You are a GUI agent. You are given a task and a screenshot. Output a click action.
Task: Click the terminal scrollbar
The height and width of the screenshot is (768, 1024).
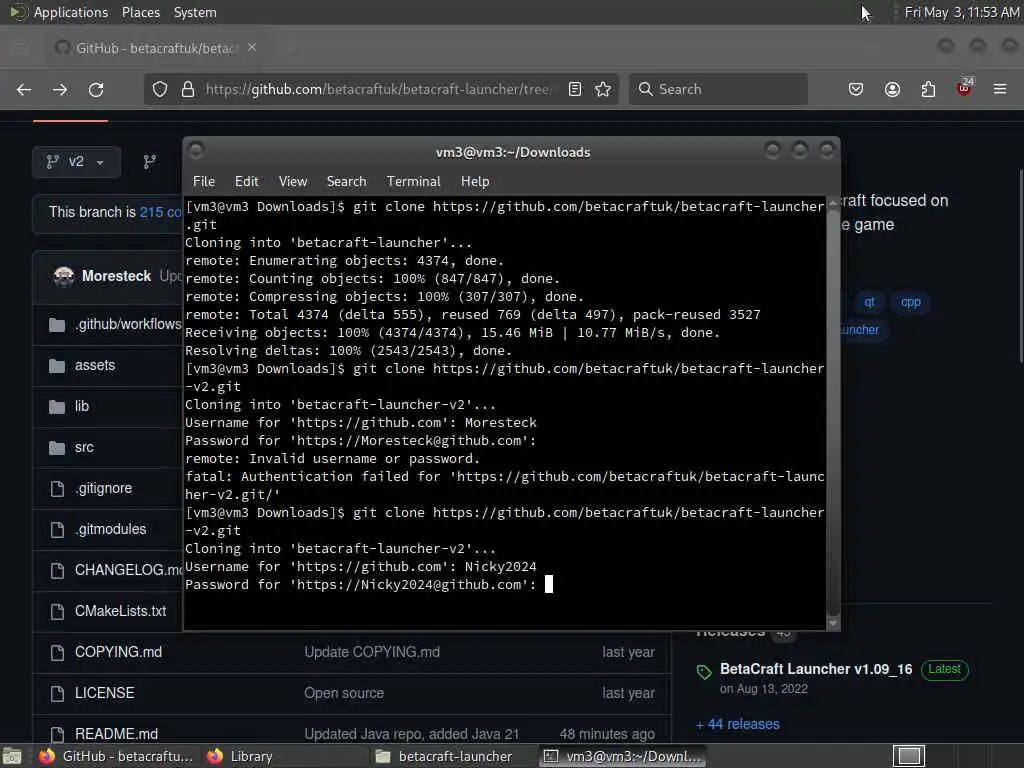pos(833,411)
